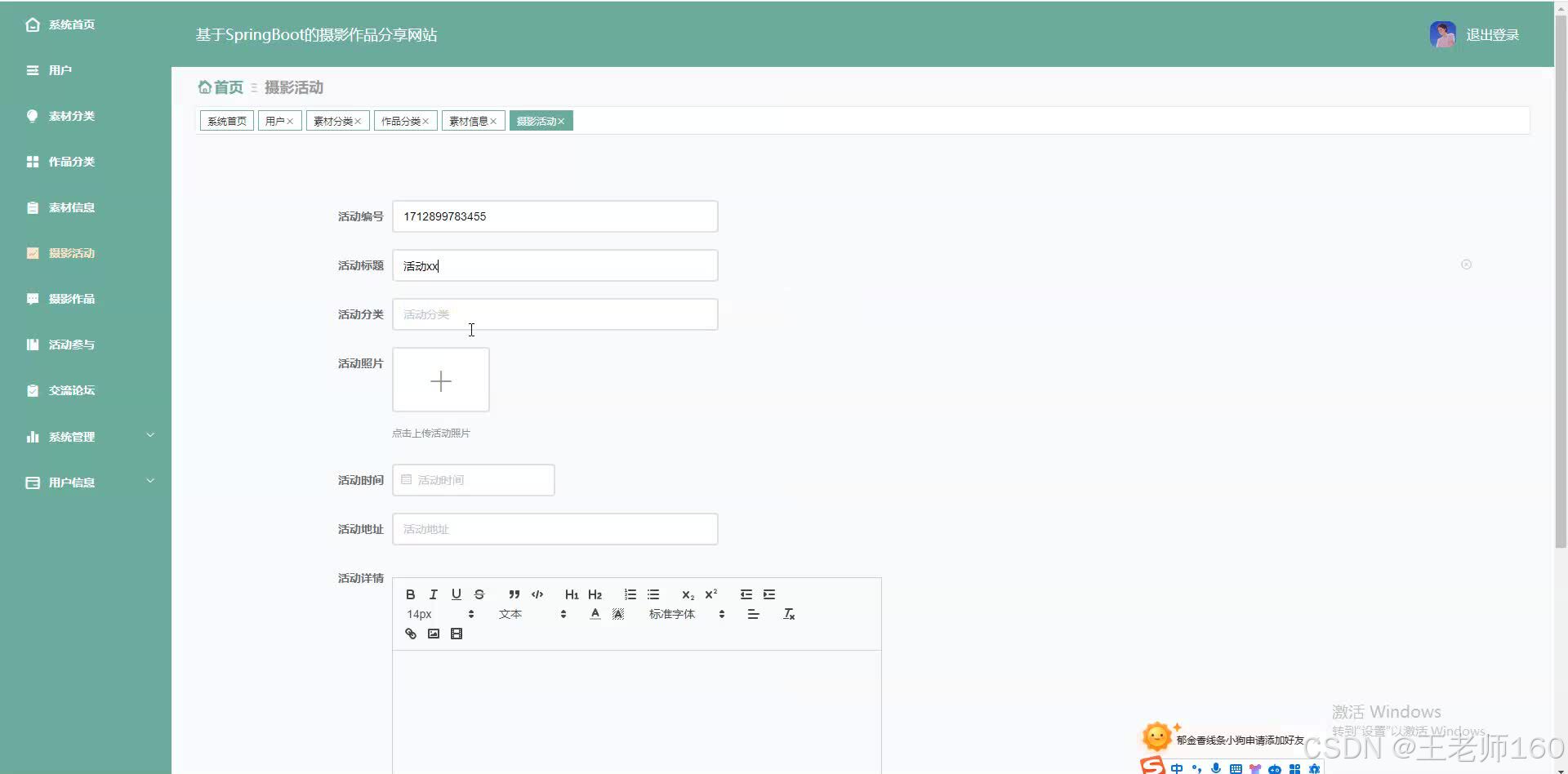Increase the paragraph indent

pyautogui.click(x=769, y=594)
